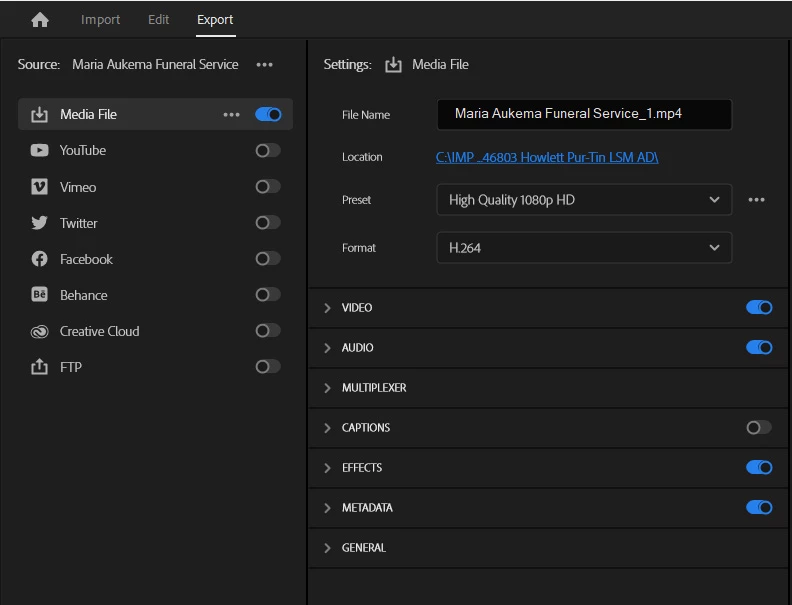Open the Preset dropdown
Viewport: 792px width, 605px height.
(584, 200)
